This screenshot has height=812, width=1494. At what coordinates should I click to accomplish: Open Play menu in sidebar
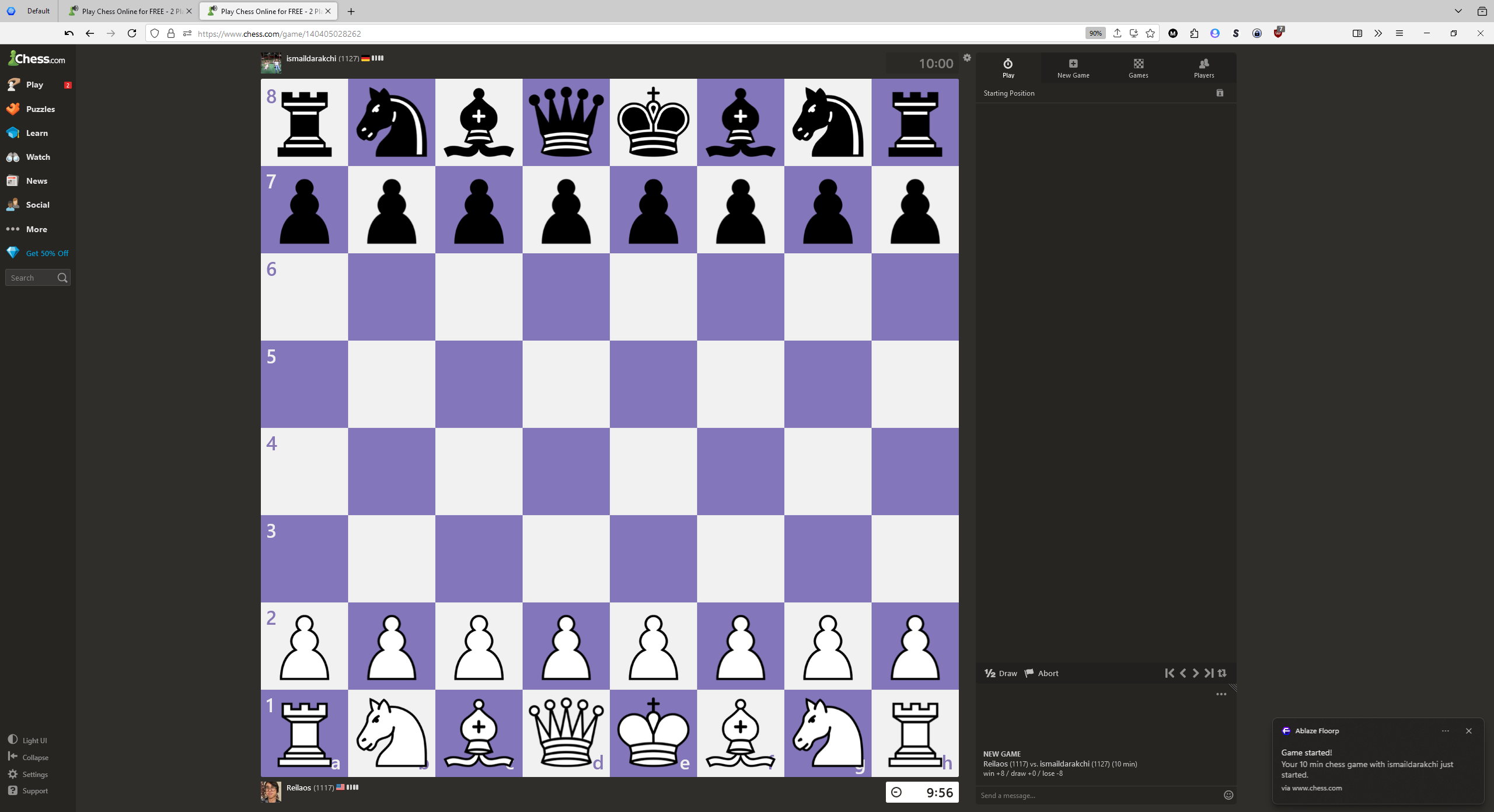38,85
